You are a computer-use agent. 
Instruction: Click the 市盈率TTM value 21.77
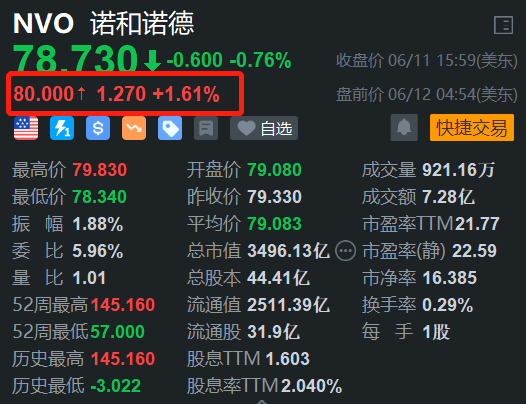(x=477, y=224)
